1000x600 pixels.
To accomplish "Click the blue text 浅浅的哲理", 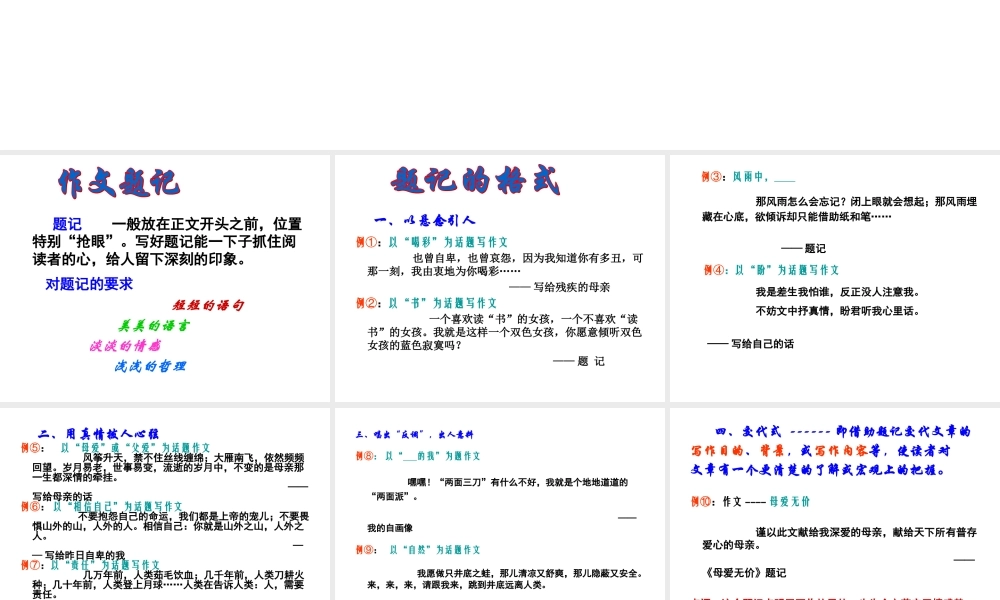I will (x=151, y=366).
